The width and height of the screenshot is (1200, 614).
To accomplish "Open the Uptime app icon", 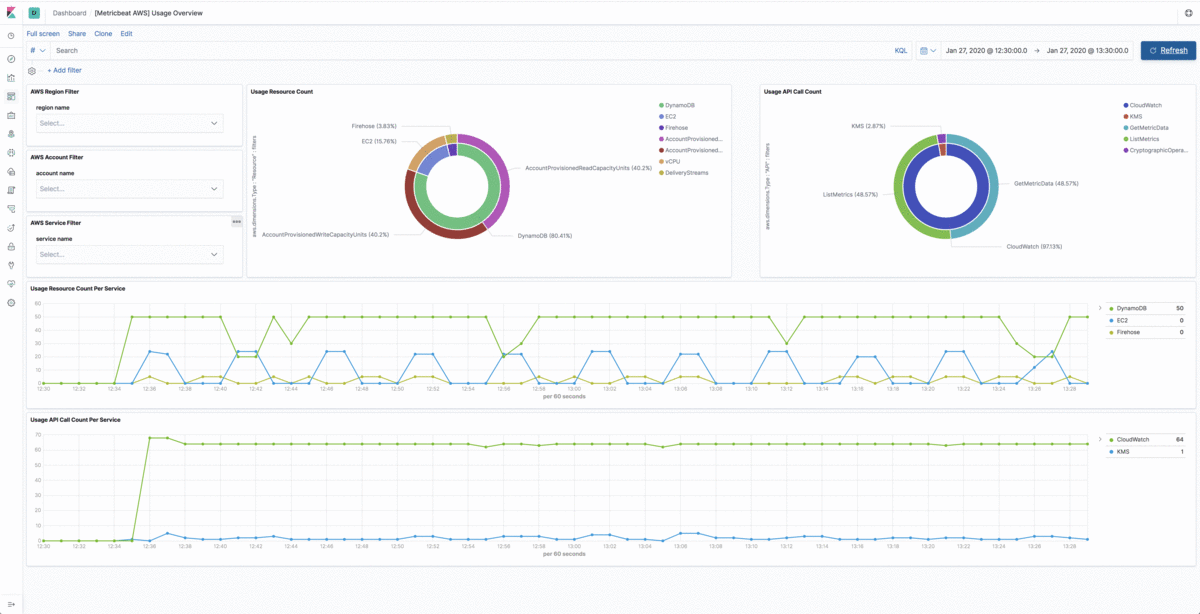I will coord(11,227).
